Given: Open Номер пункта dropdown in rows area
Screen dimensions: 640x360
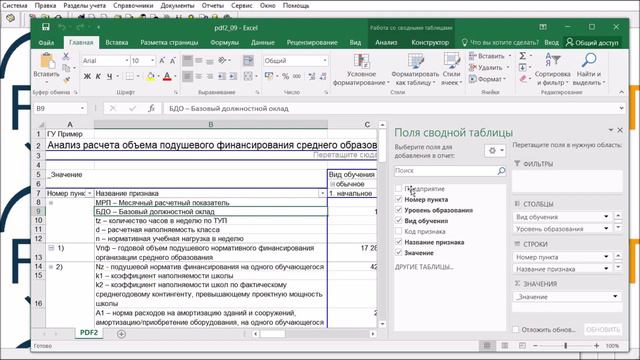Looking at the screenshot, I should (x=606, y=257).
